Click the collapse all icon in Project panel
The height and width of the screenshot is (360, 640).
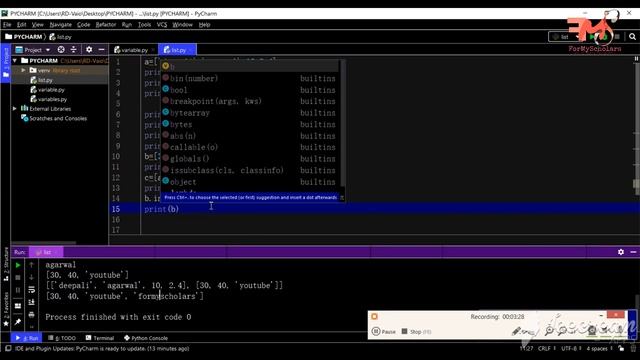click(x=73, y=50)
